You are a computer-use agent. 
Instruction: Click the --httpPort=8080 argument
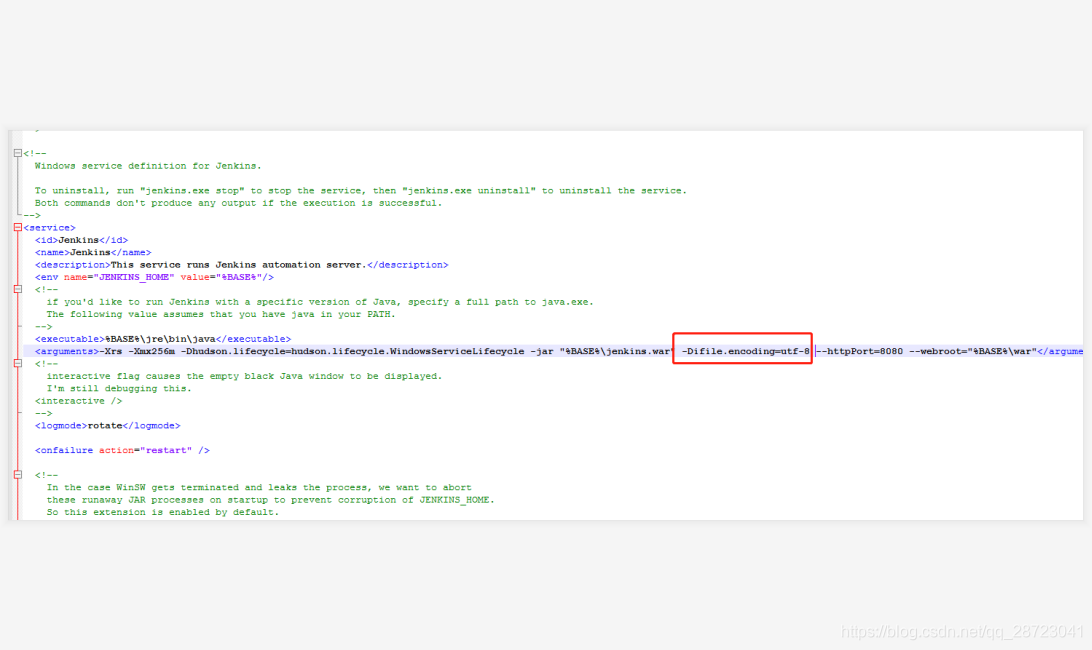[859, 351]
